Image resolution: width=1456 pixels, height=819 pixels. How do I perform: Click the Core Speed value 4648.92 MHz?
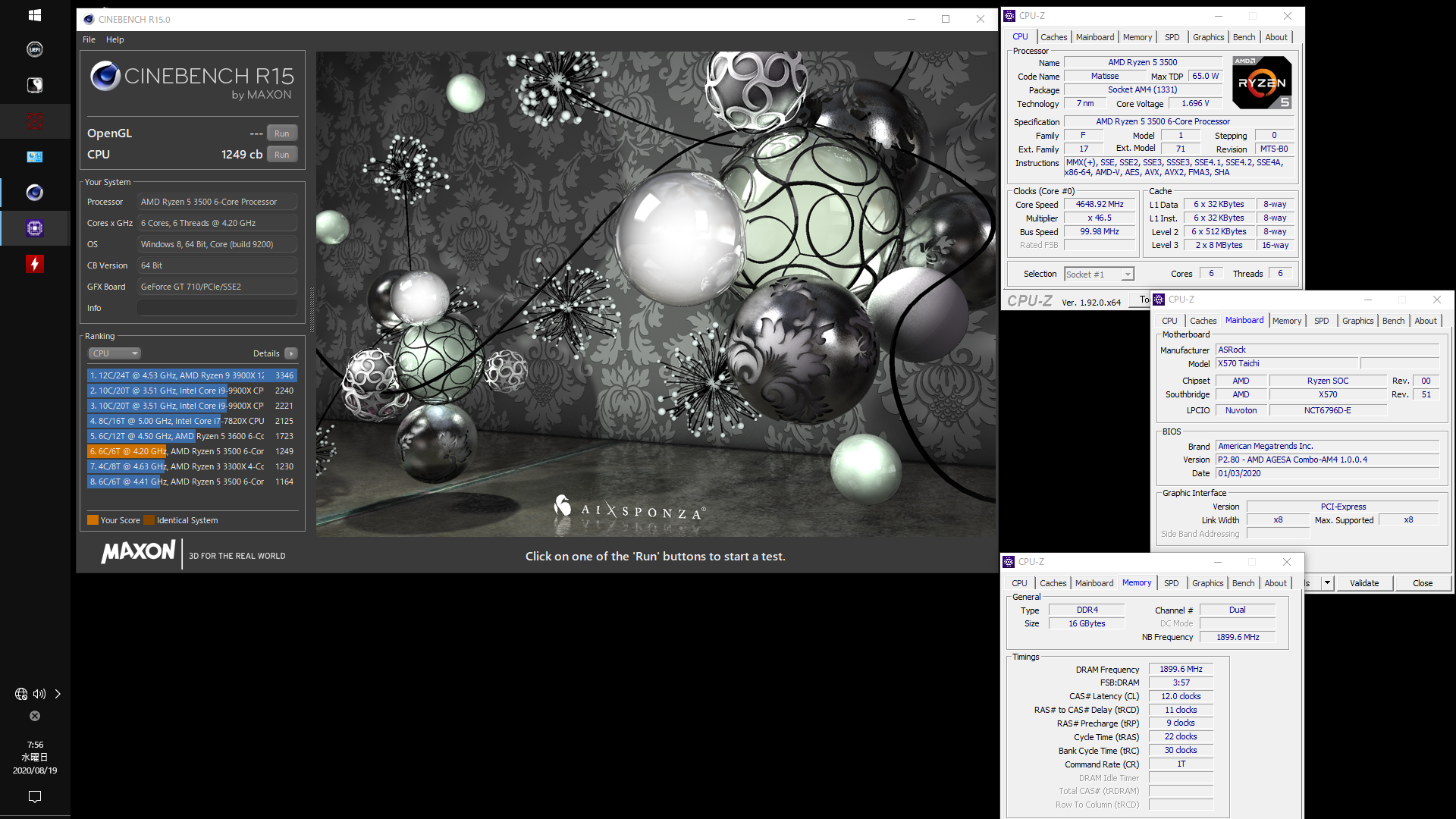click(1100, 205)
